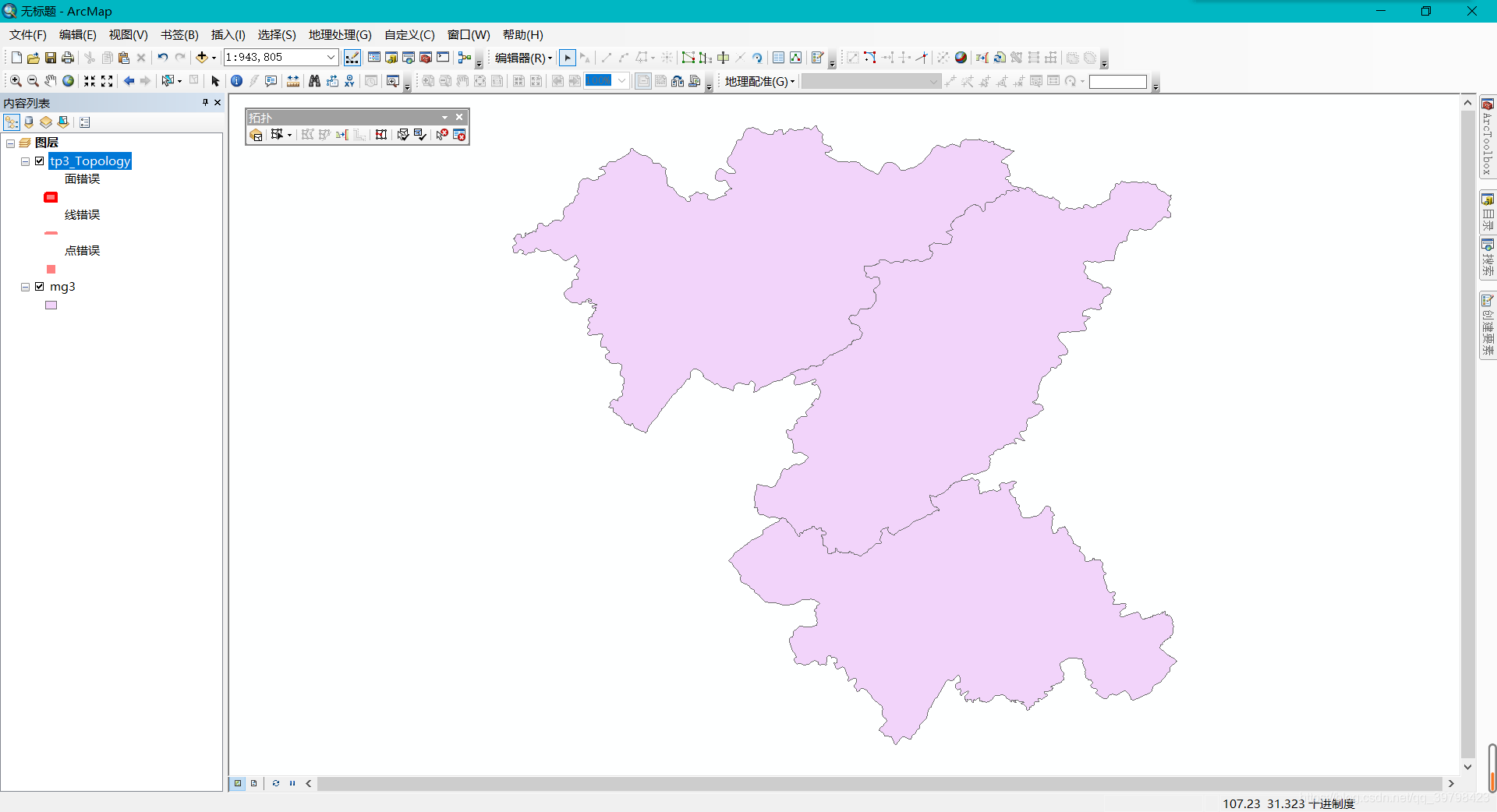The image size is (1497, 812).
Task: Open the Python window
Action: click(443, 58)
